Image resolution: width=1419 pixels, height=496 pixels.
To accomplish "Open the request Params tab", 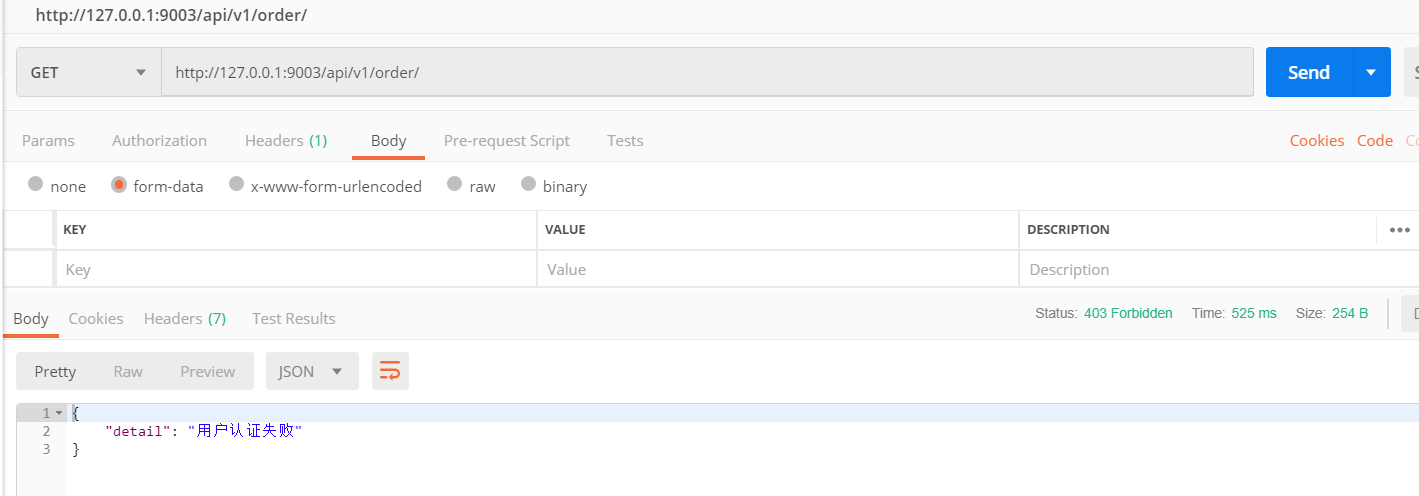I will coord(48,141).
